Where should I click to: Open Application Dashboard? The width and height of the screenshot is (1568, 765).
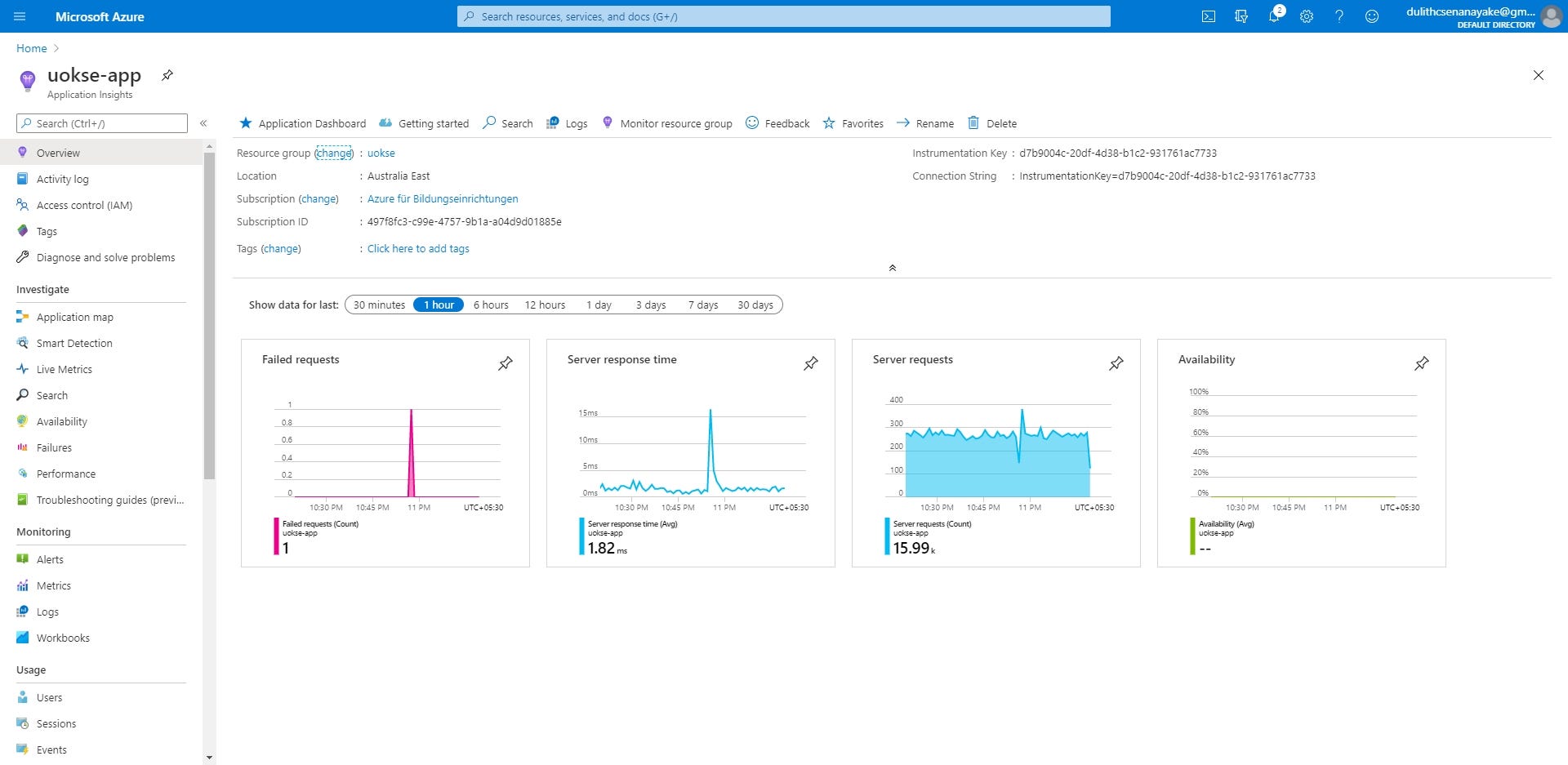pyautogui.click(x=302, y=123)
